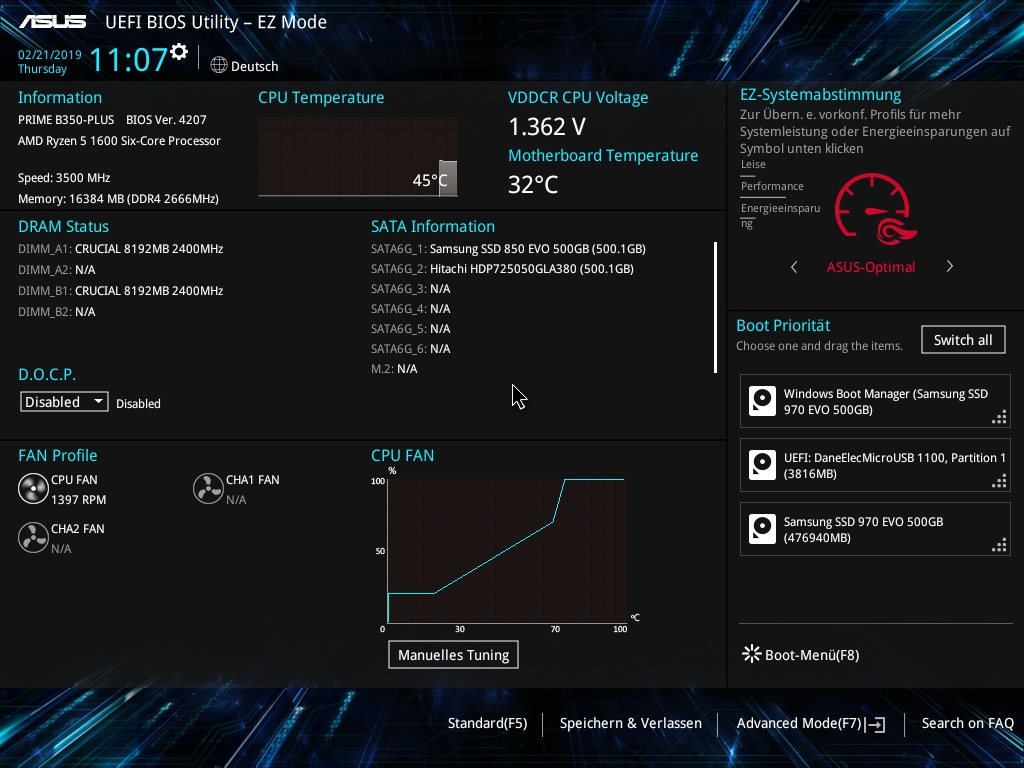Click the SATA Information scrollbar
The image size is (1024, 768).
tap(716, 307)
